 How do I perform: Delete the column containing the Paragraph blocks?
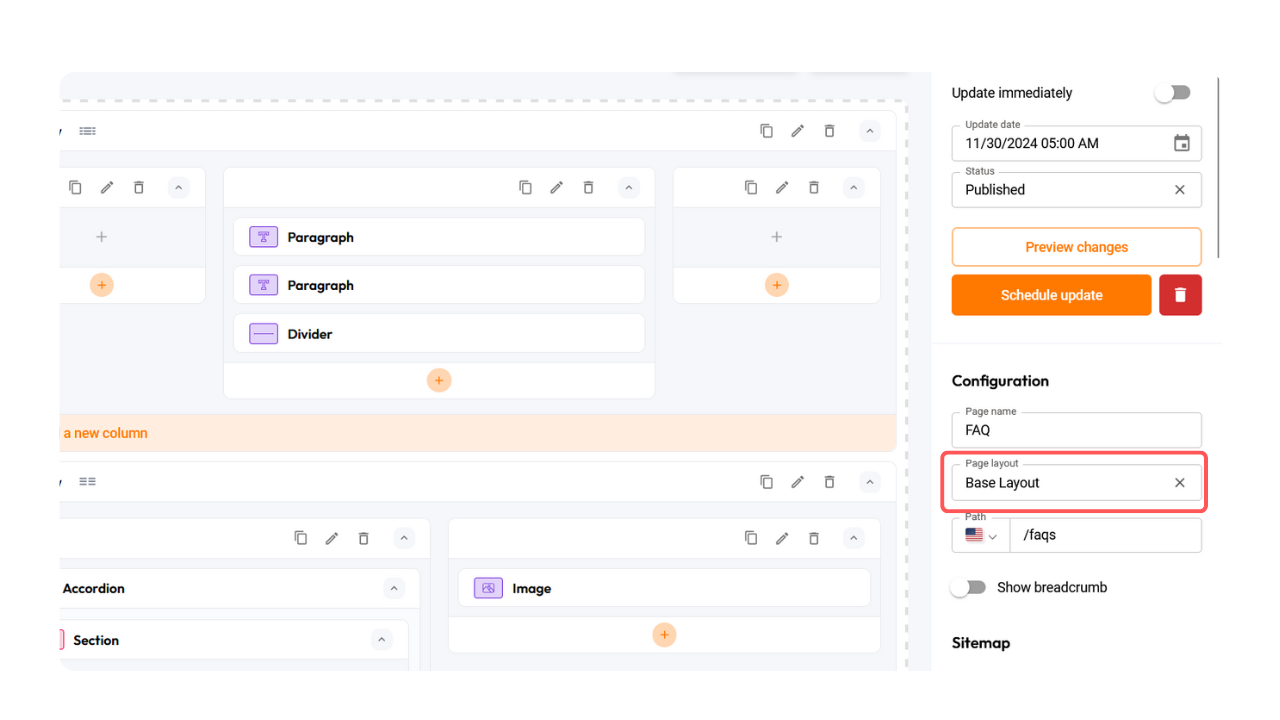[x=589, y=187]
